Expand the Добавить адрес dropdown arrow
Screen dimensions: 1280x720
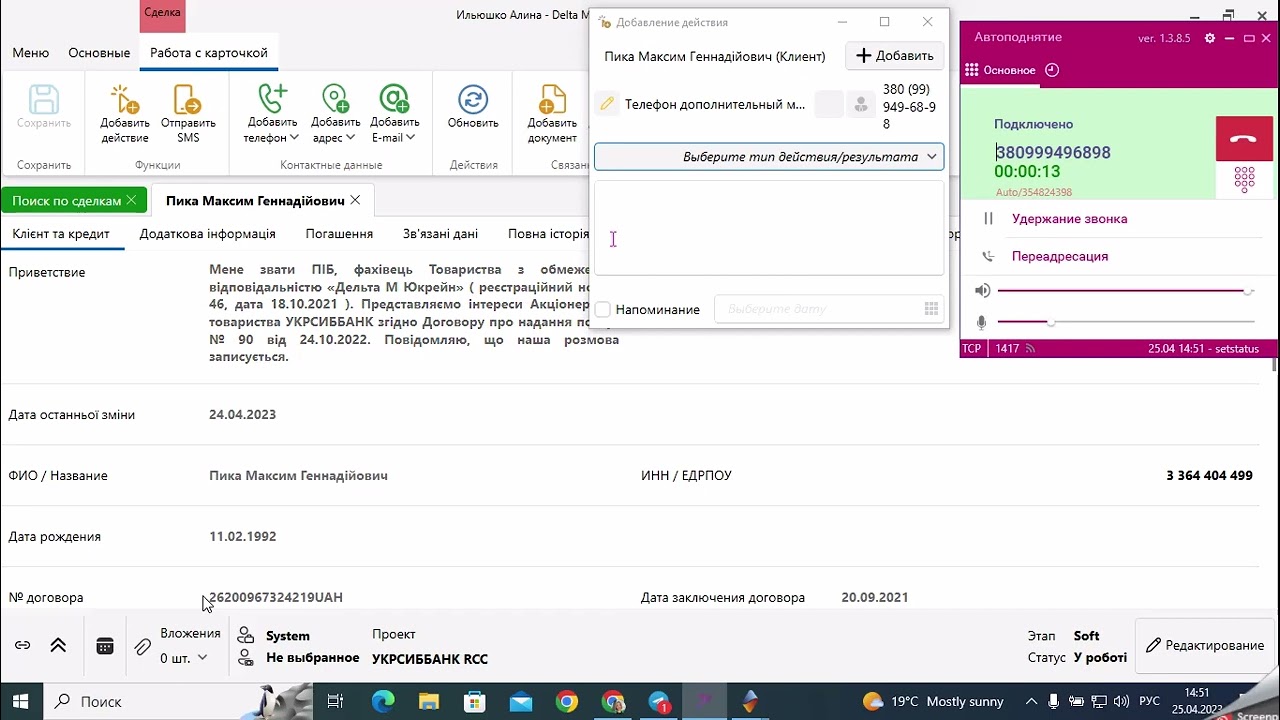350,137
